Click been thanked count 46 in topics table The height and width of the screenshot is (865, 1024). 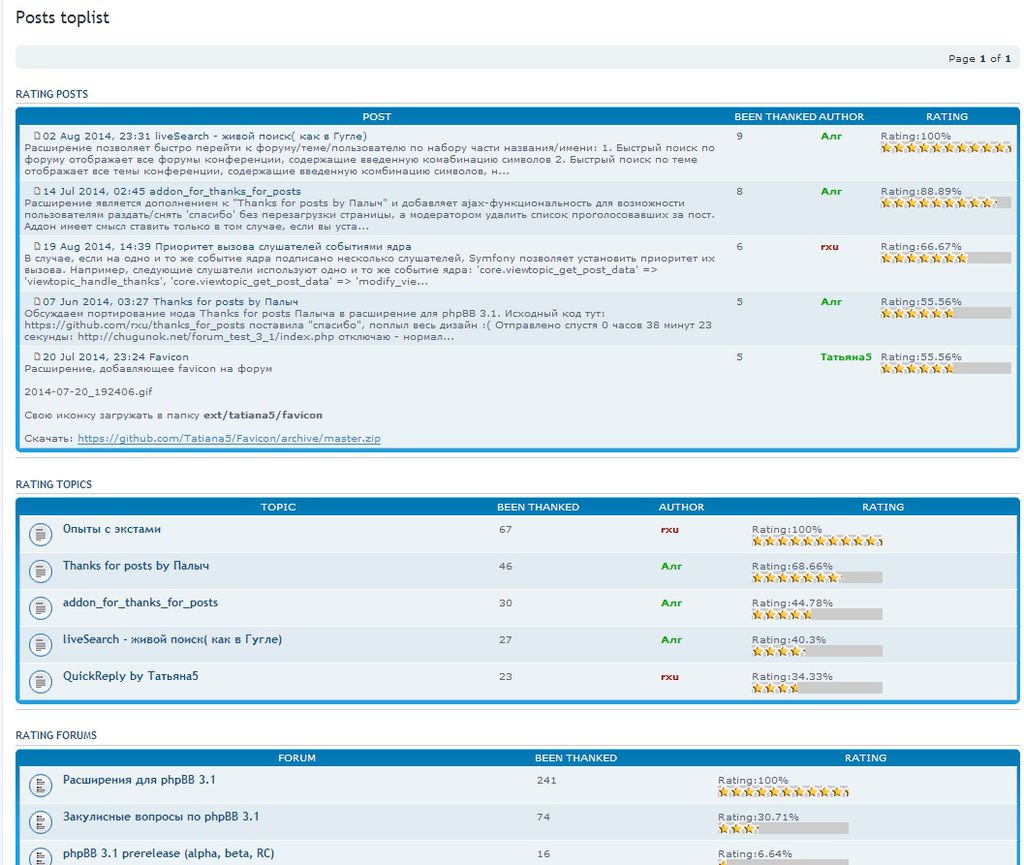tap(505, 566)
